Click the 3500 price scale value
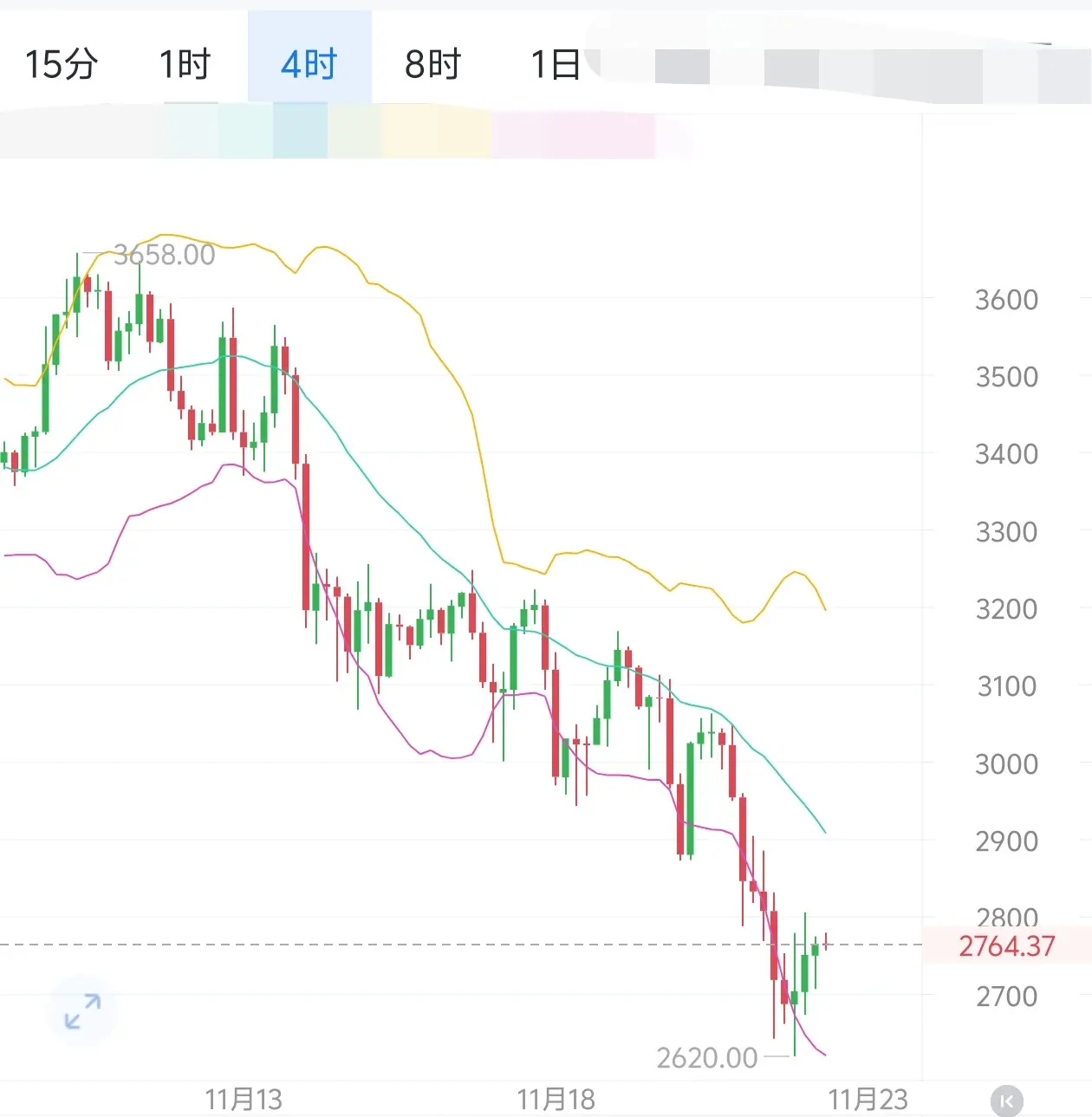 1006,377
